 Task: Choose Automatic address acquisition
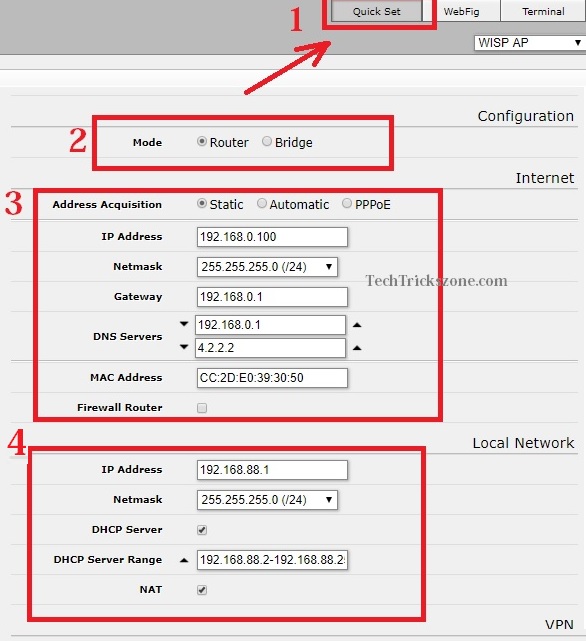(x=262, y=203)
